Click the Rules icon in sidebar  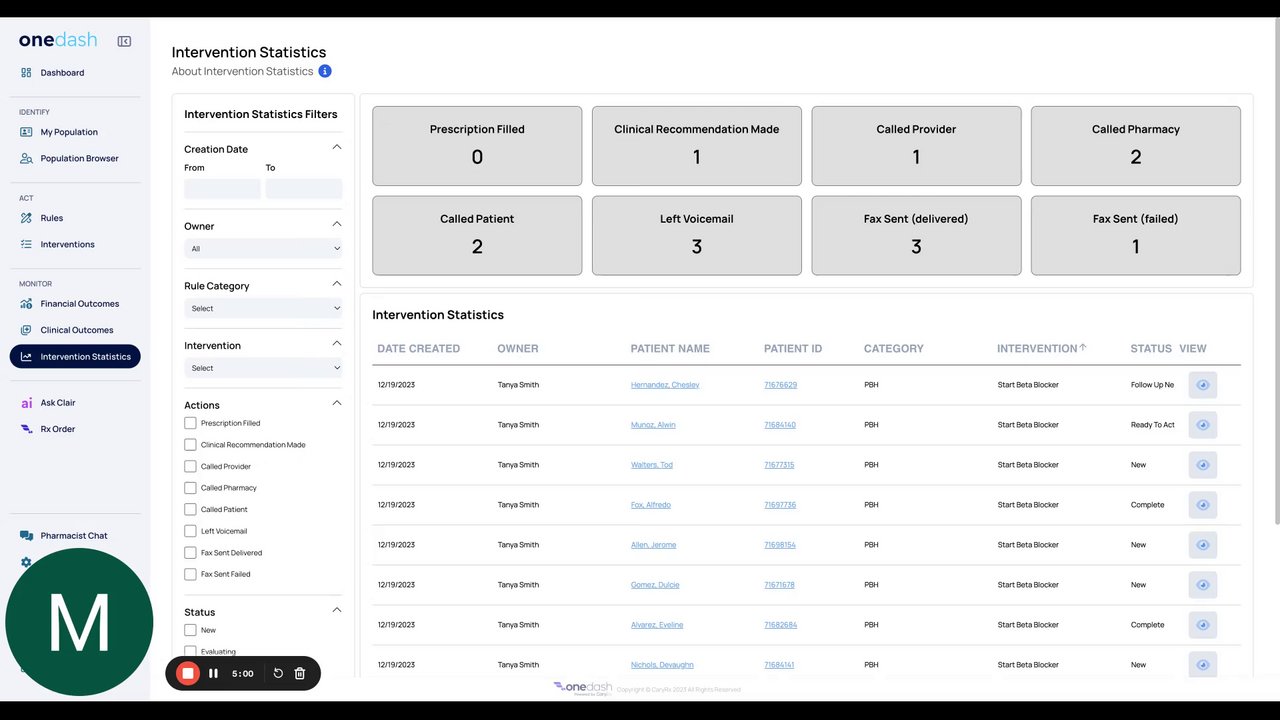[26, 218]
